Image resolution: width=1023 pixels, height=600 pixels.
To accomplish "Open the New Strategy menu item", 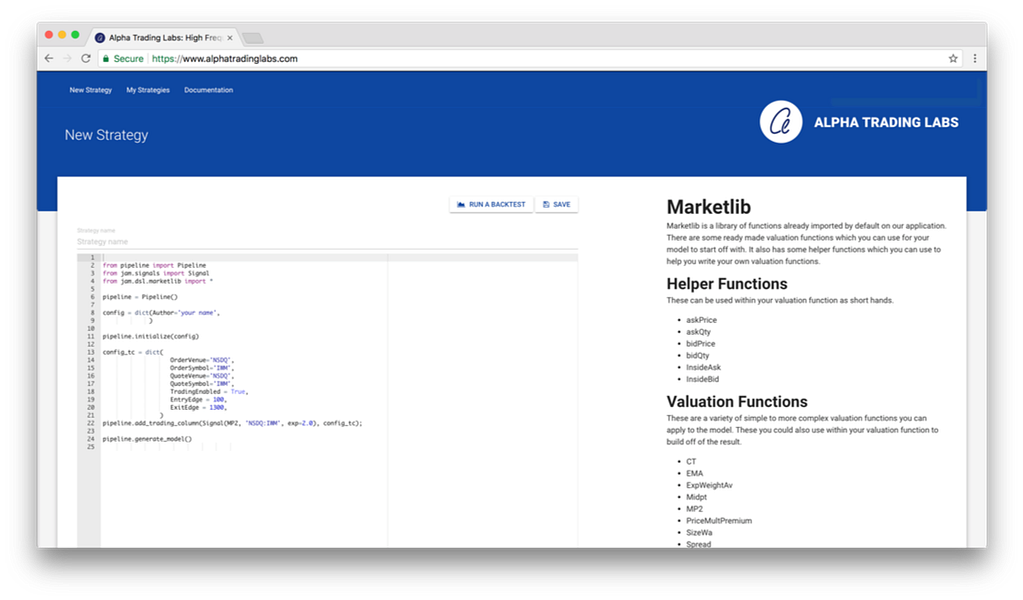I will tap(91, 90).
